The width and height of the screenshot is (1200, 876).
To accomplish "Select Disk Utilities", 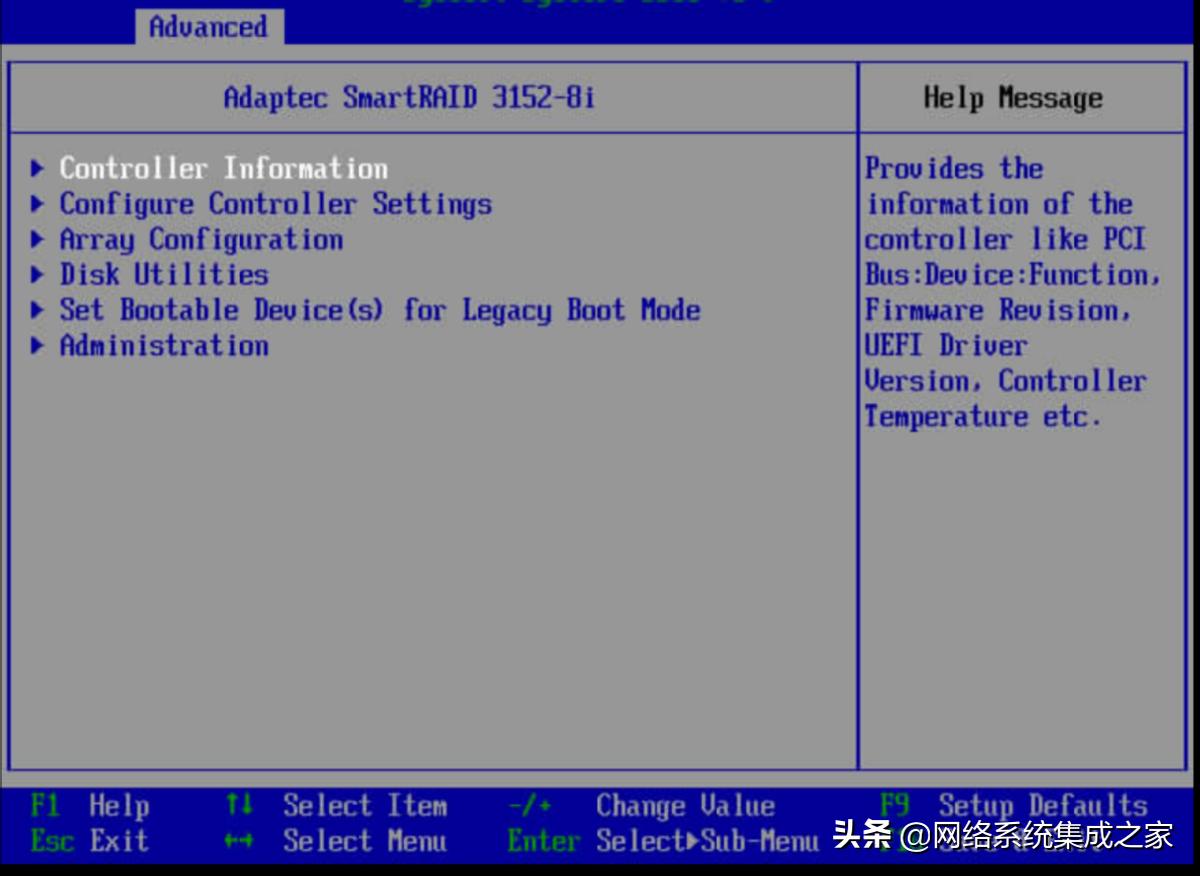I will point(163,274).
